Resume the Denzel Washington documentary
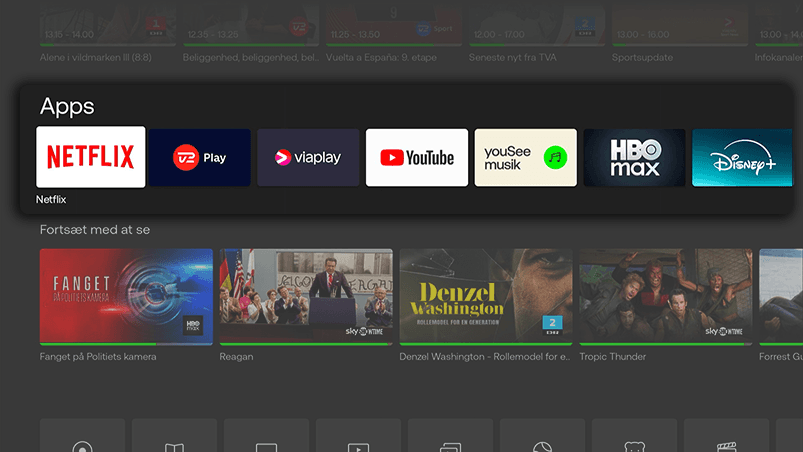Viewport: 803px width, 452px height. click(x=486, y=296)
